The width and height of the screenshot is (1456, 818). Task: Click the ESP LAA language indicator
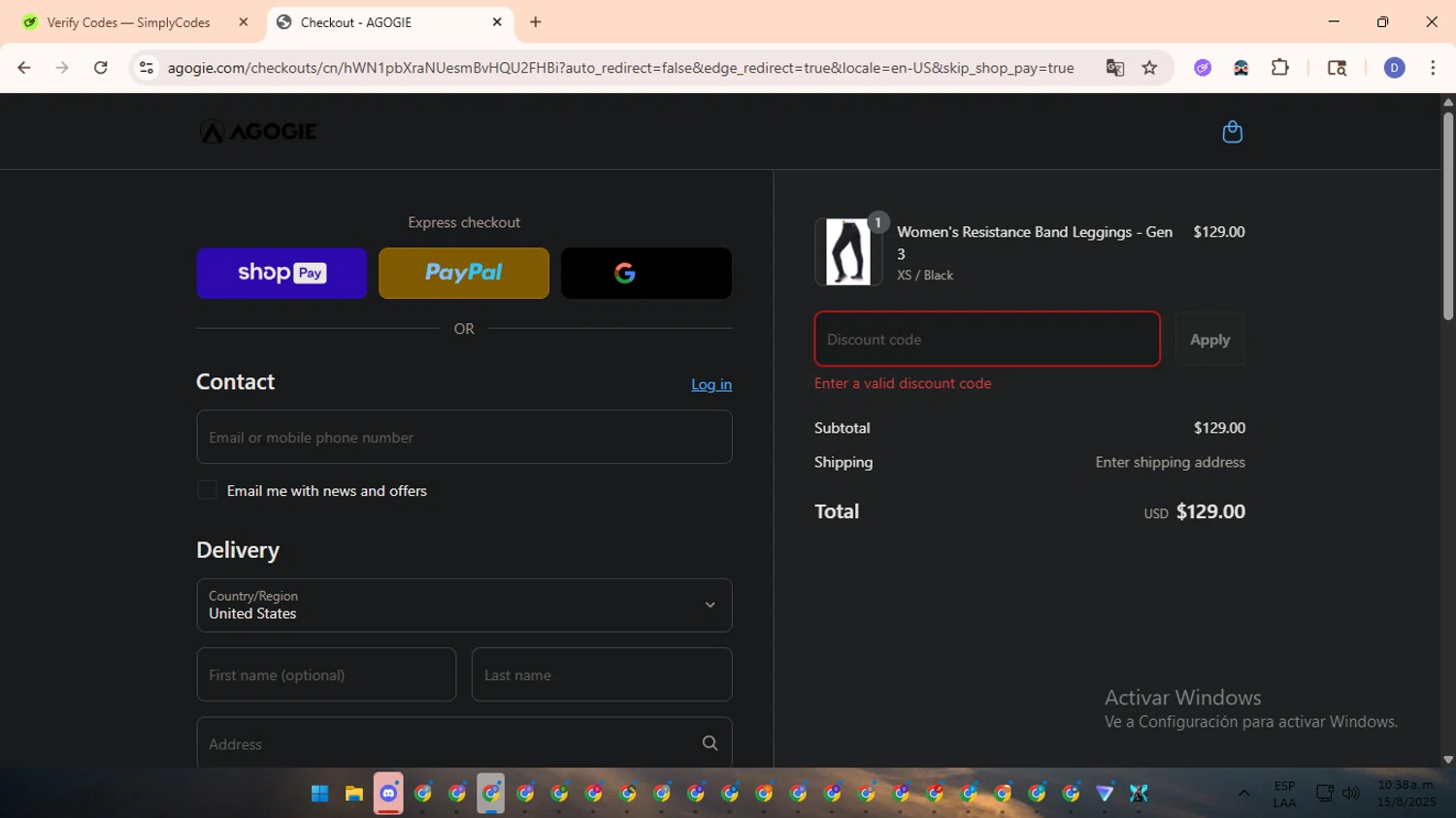[1284, 794]
